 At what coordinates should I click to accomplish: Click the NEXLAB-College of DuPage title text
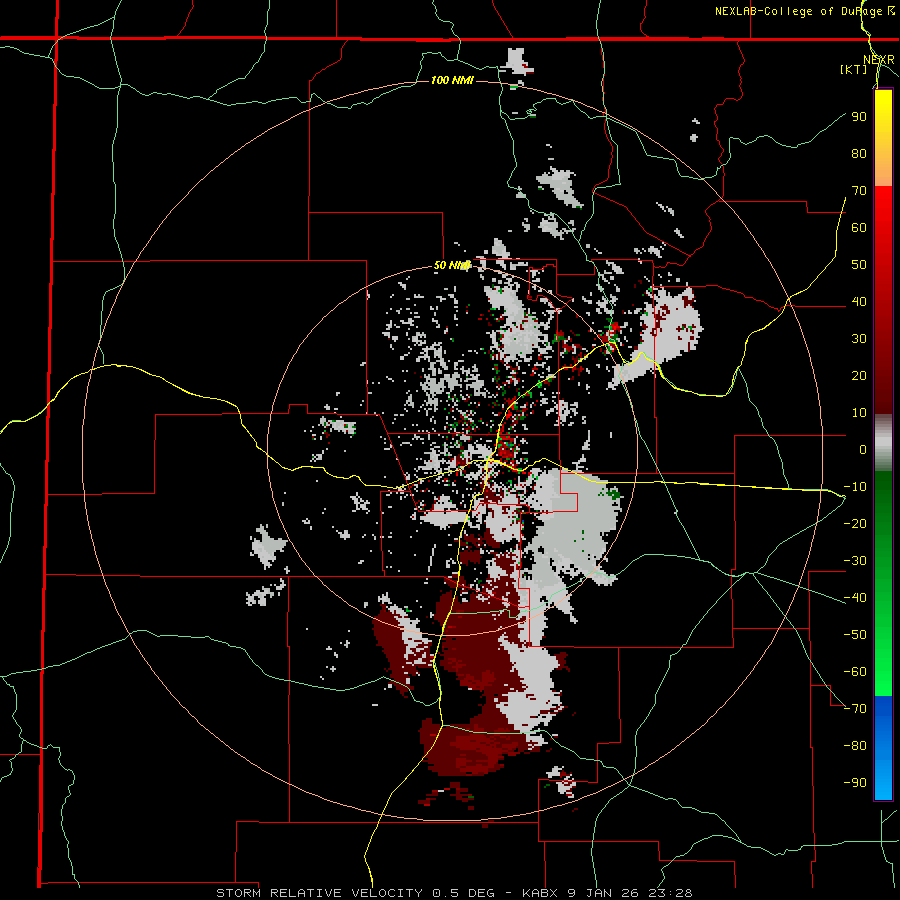point(805,11)
